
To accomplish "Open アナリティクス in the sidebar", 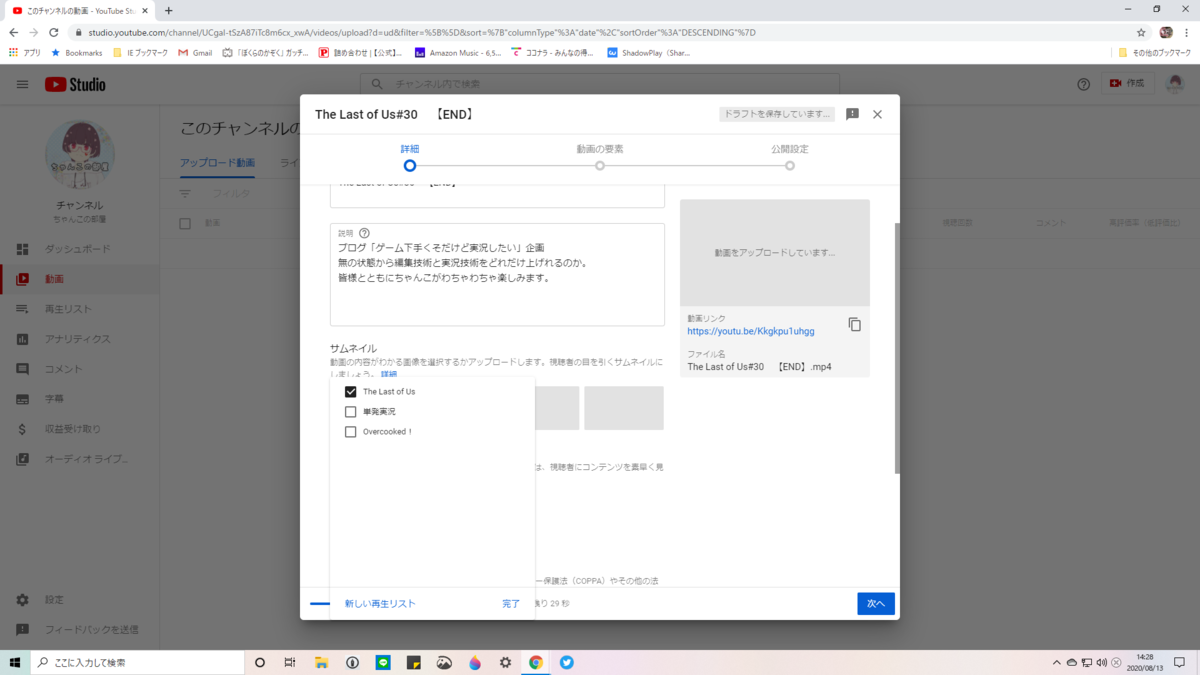I will (80, 339).
